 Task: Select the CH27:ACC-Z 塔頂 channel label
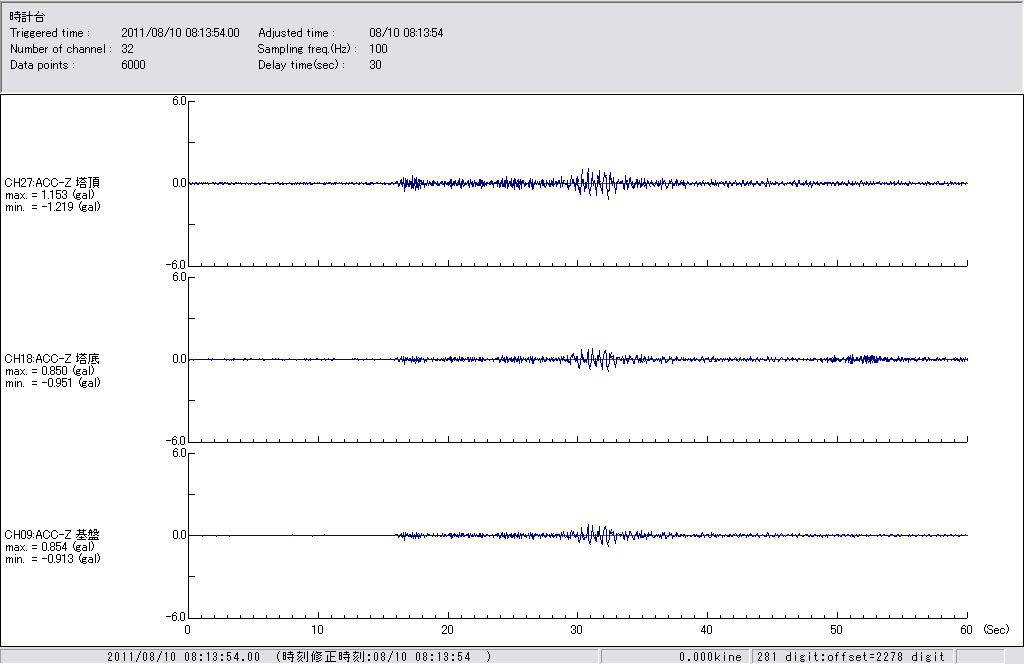click(52, 183)
